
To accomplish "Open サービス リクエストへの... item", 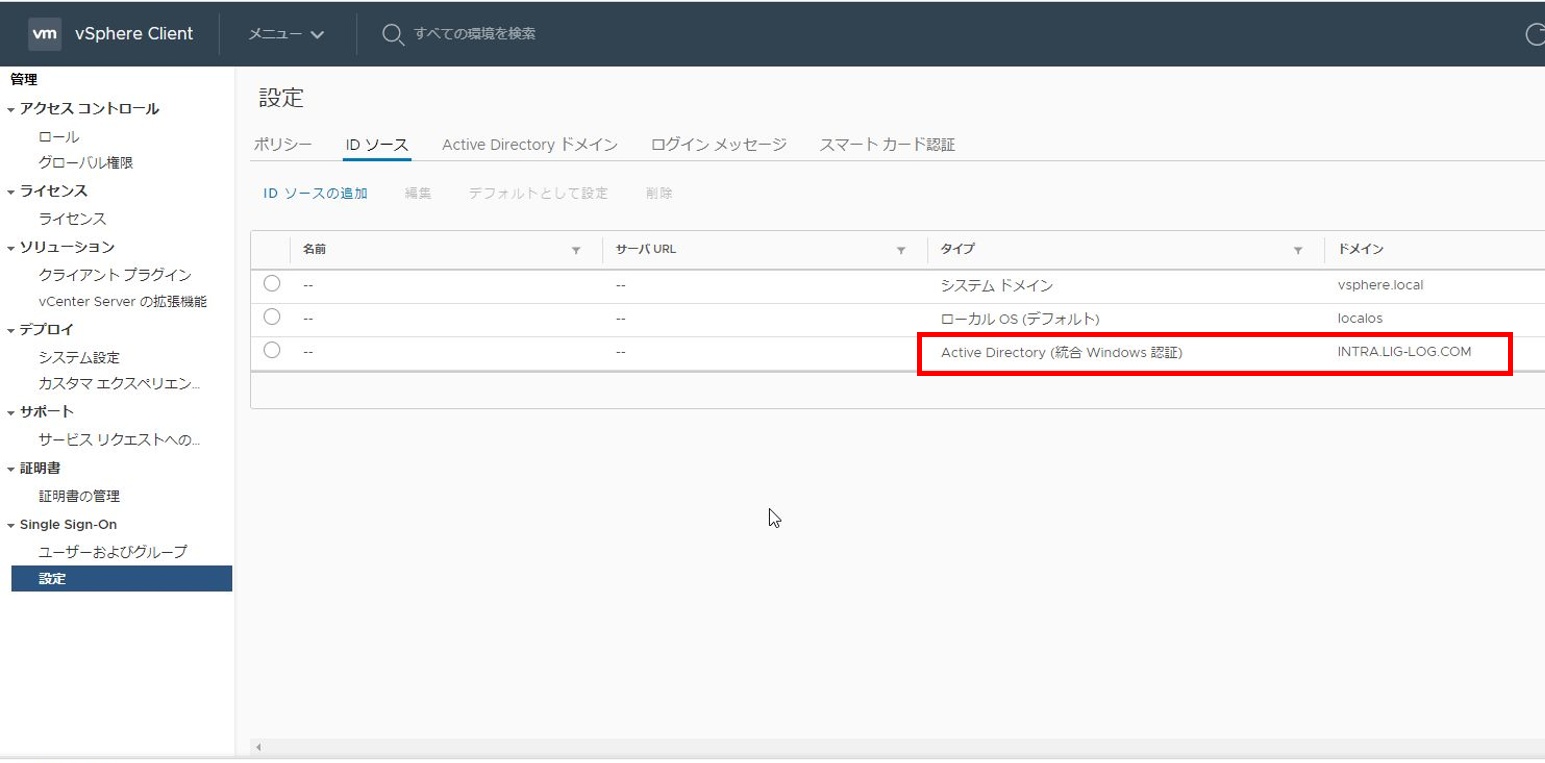I will 120,439.
